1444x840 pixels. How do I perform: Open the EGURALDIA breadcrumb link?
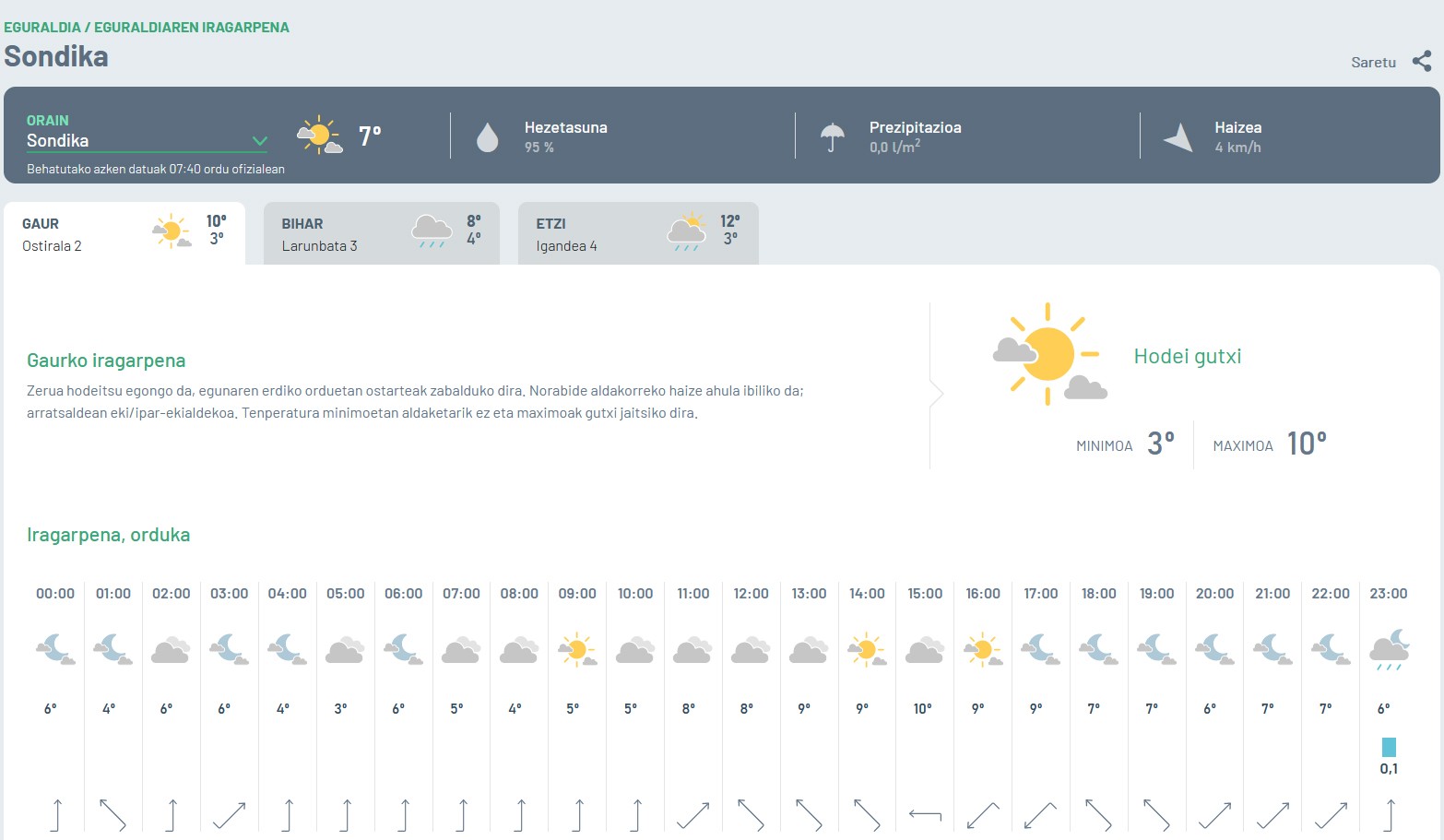[x=42, y=28]
